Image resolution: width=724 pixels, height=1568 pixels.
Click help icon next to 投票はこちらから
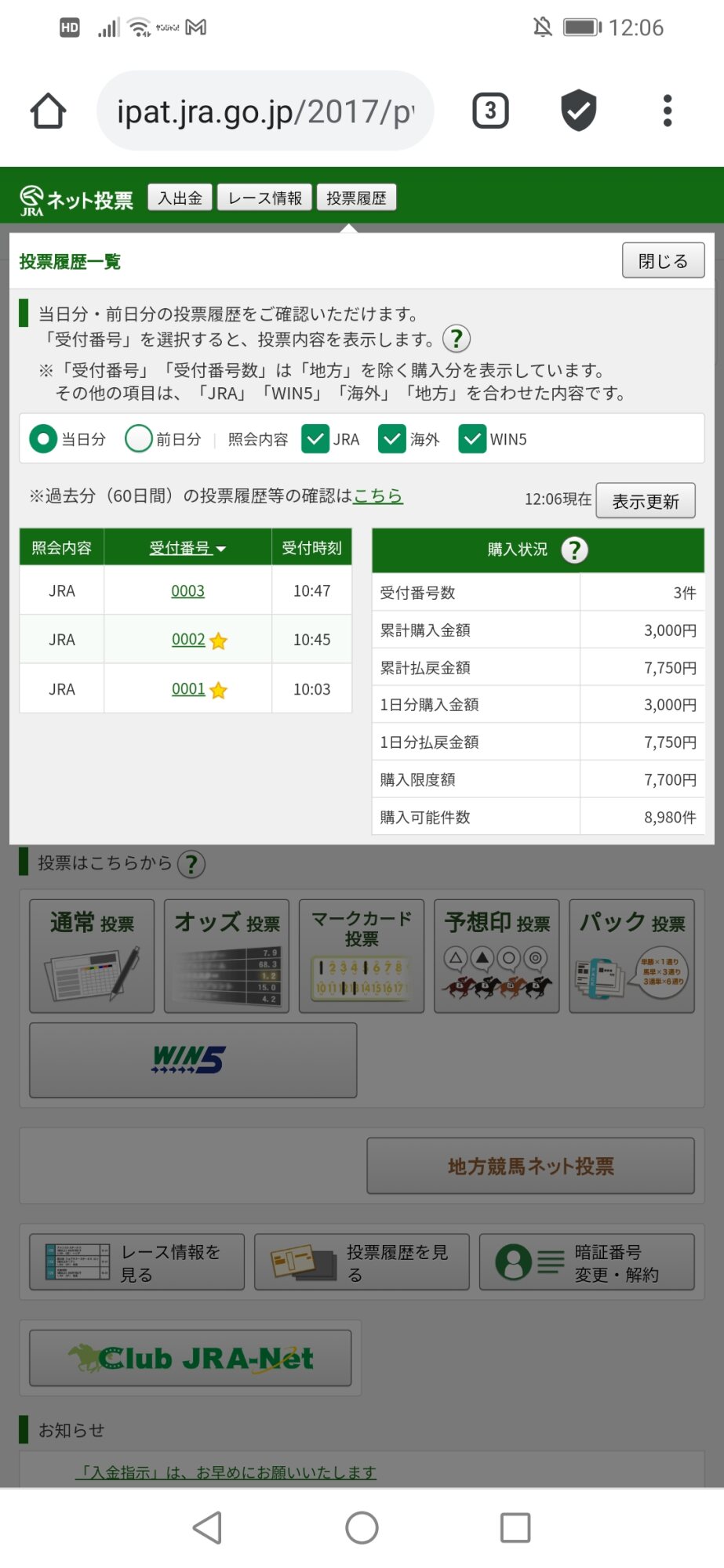191,864
